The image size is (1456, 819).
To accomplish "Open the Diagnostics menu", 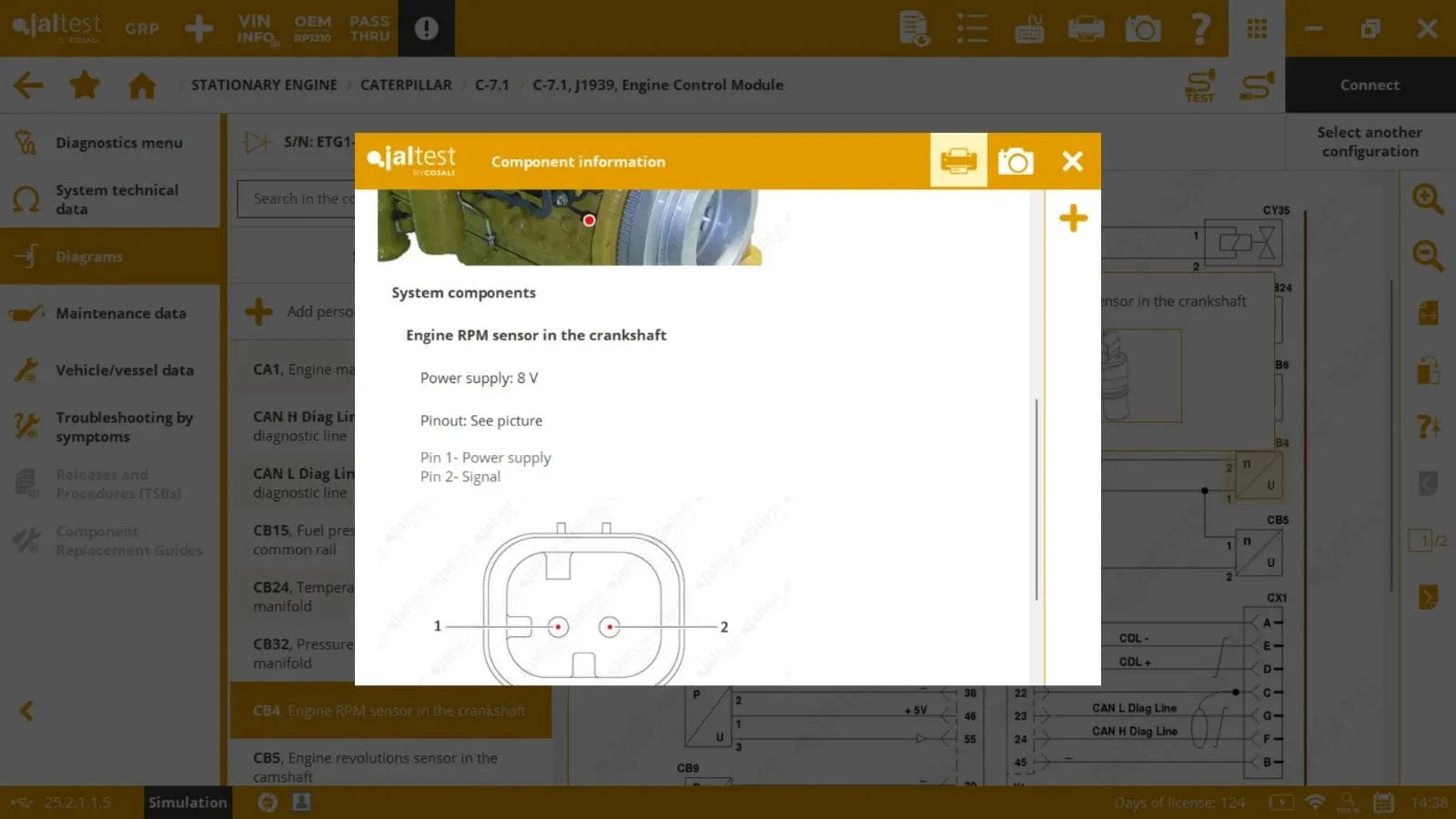I will tap(118, 143).
